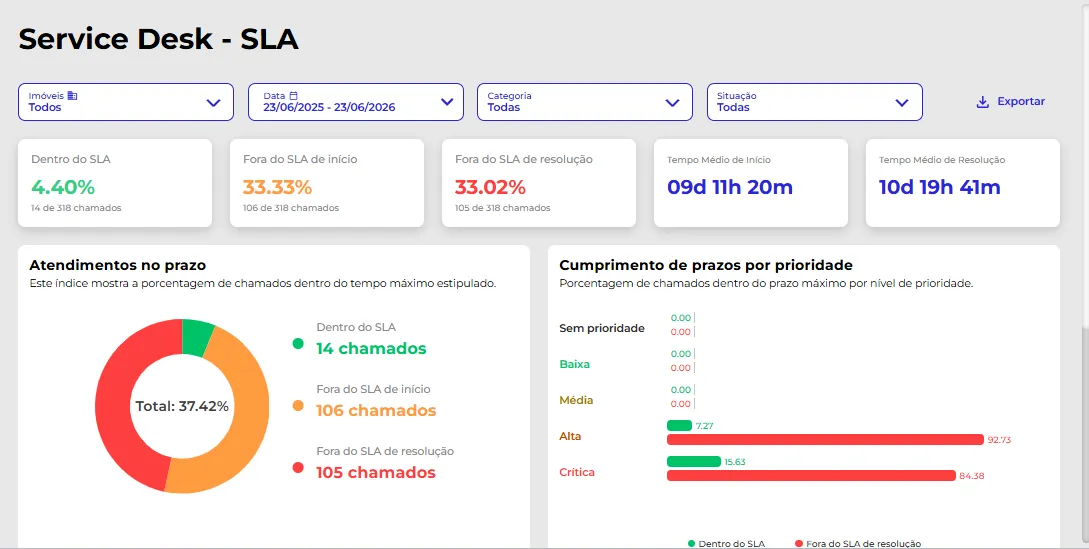Screen dimensions: 1089x549
Task: Click the Crítica priority label
Action: coord(577,473)
